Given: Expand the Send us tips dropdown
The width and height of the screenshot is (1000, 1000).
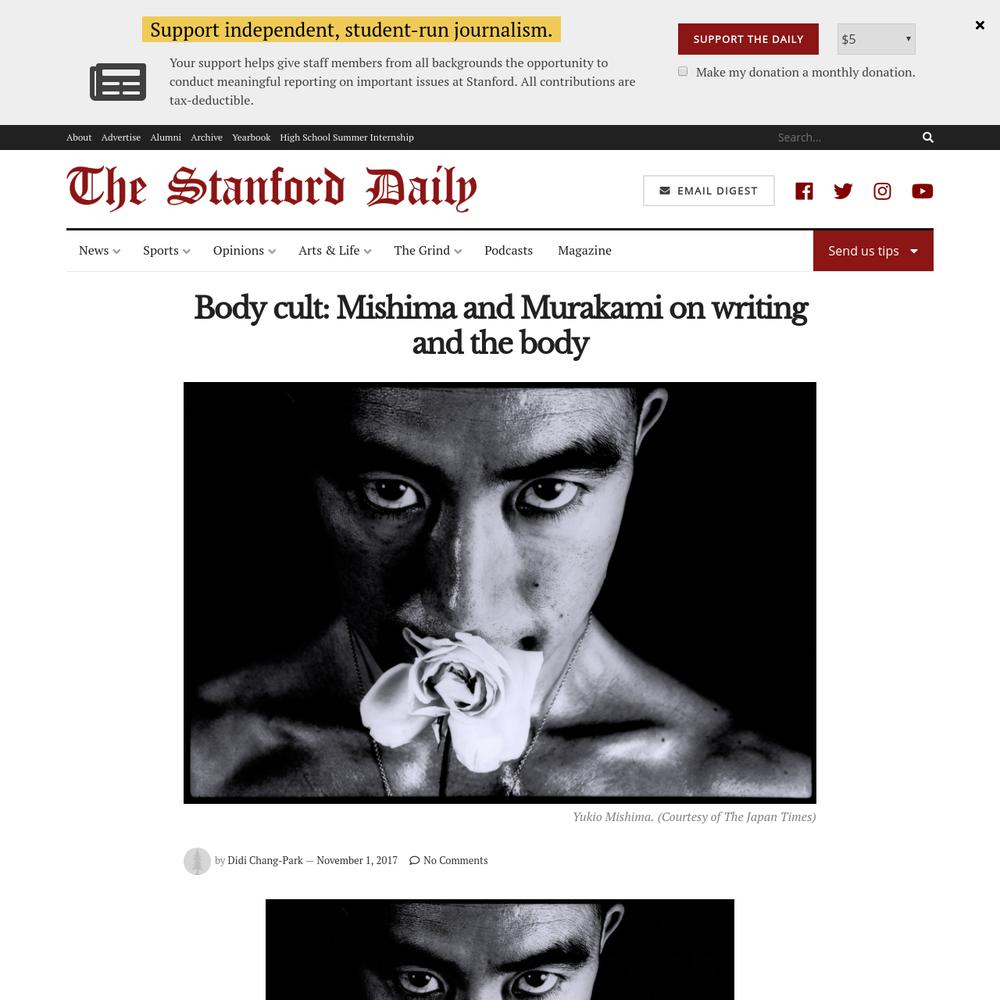Looking at the screenshot, I should tap(872, 251).
